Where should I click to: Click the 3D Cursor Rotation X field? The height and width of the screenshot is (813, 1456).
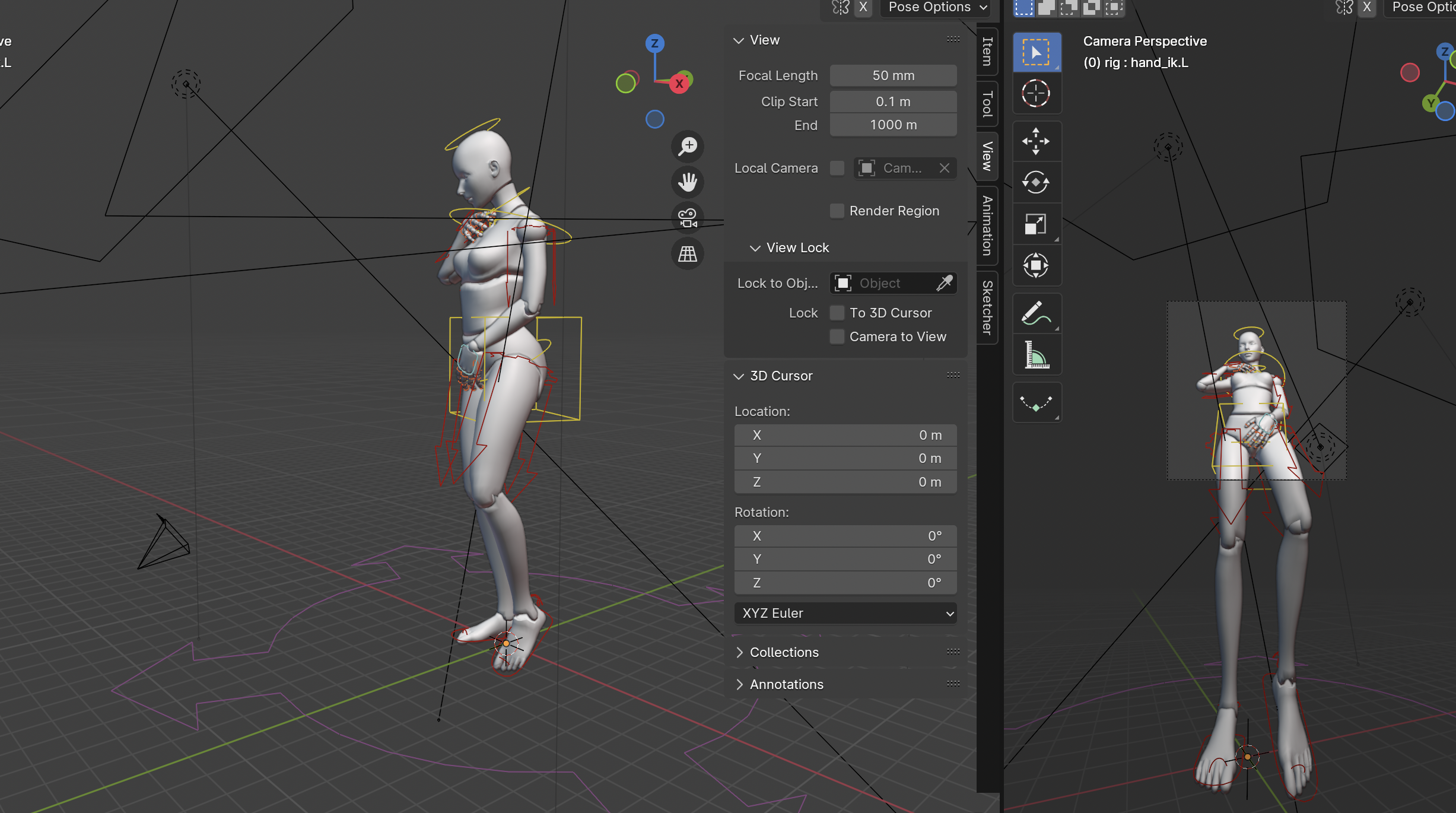845,536
